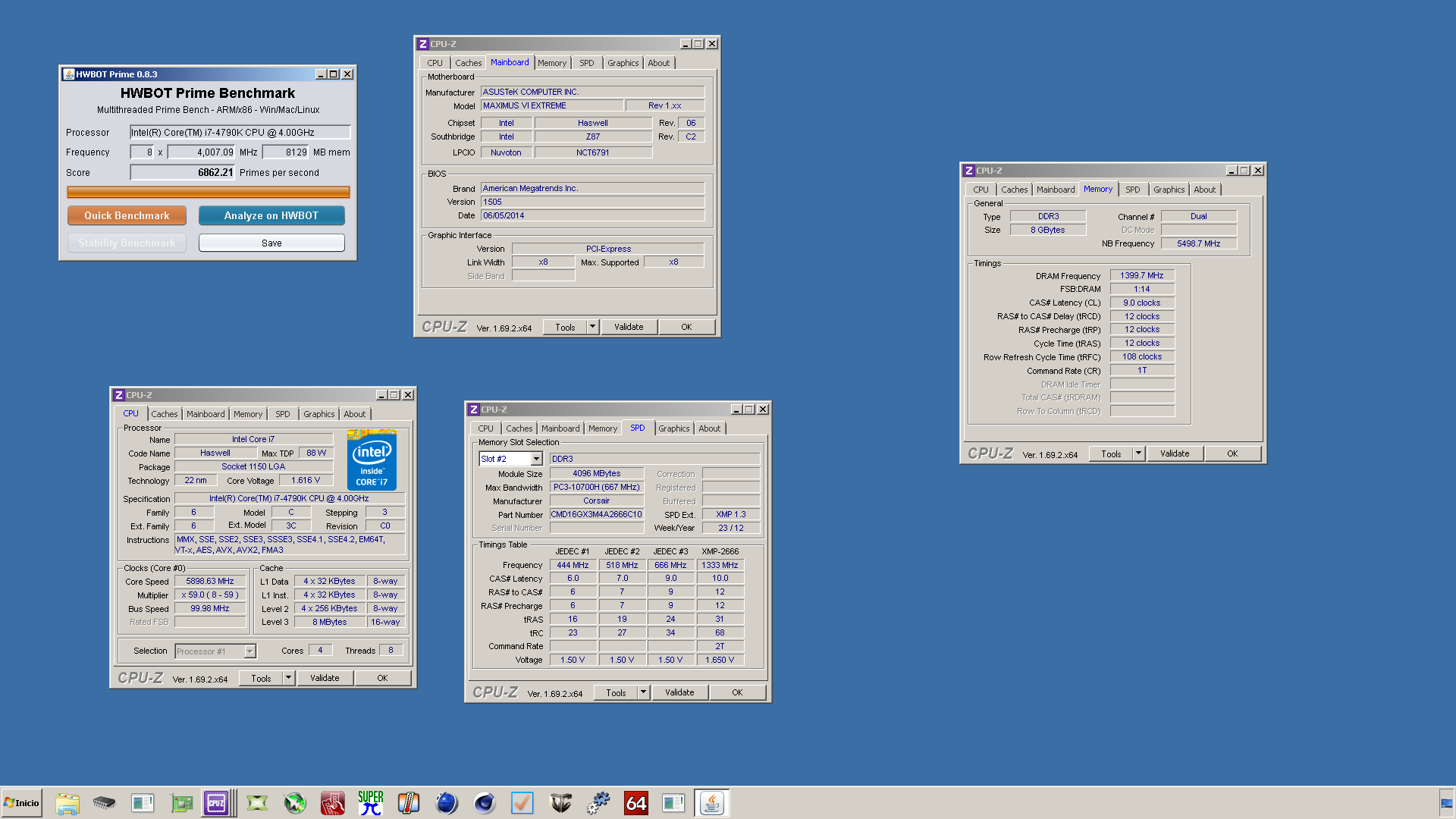1456x819 pixels.
Task: Select the MAXIMUS VI EXTREME model text
Action: coord(525,106)
